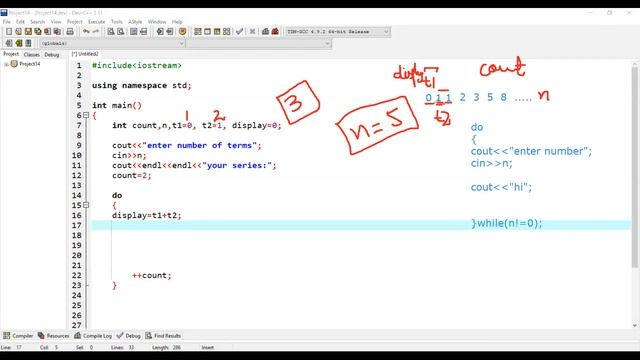
Task: Open the Resources bottom panel tab
Action: pyautogui.click(x=53, y=336)
